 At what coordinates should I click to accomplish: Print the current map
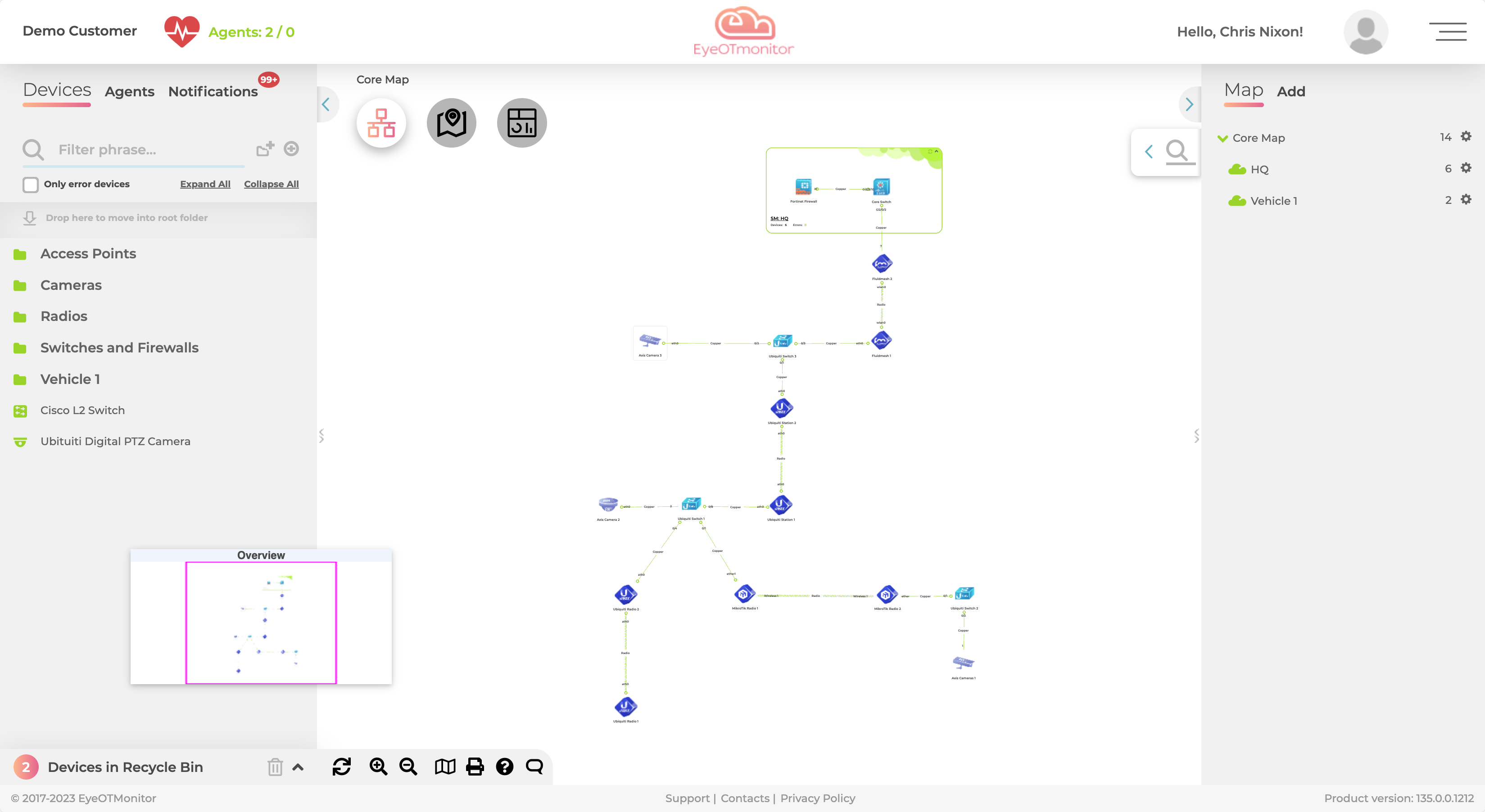click(475, 767)
